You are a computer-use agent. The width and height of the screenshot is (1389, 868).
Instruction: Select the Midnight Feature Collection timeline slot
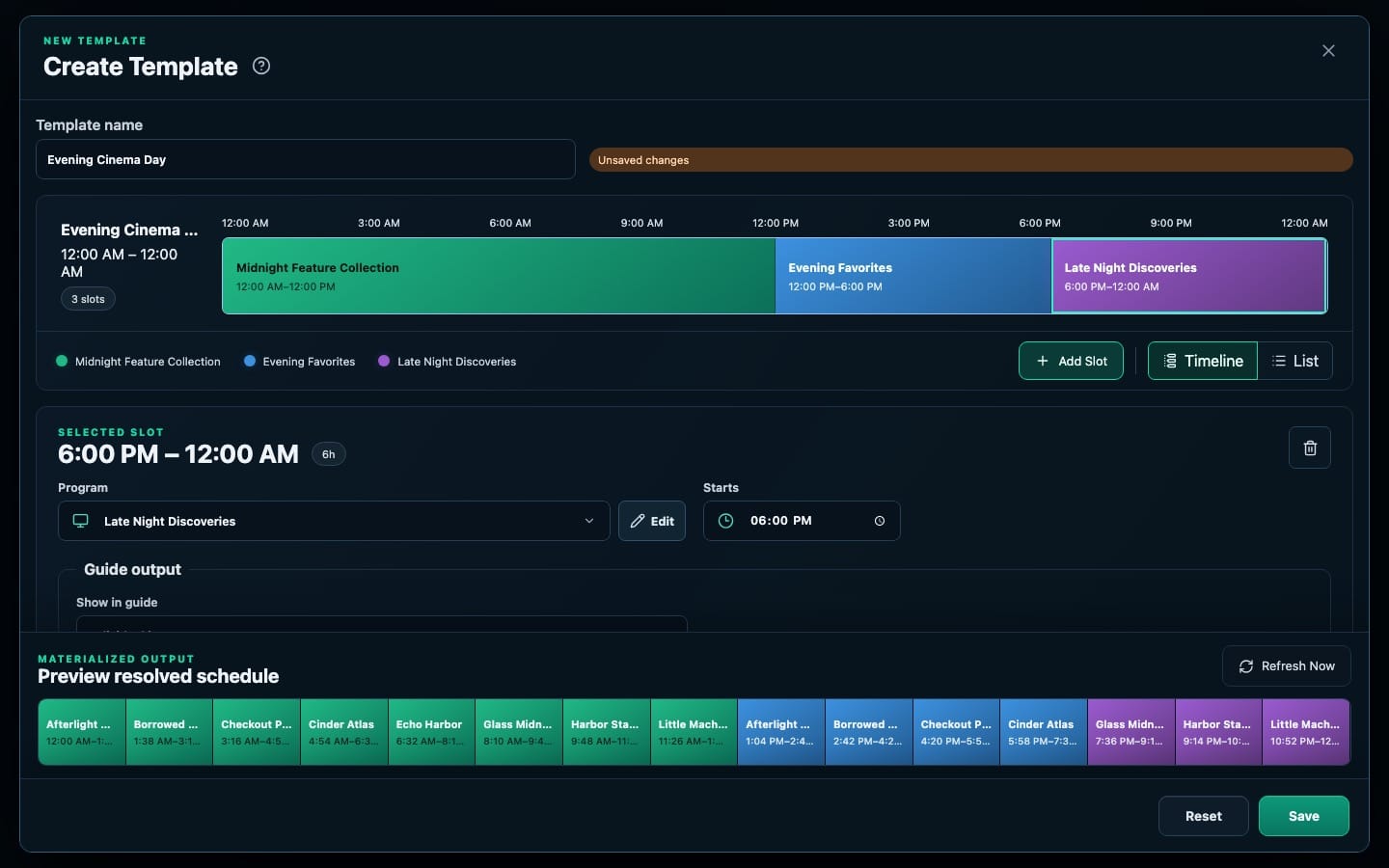click(x=499, y=276)
